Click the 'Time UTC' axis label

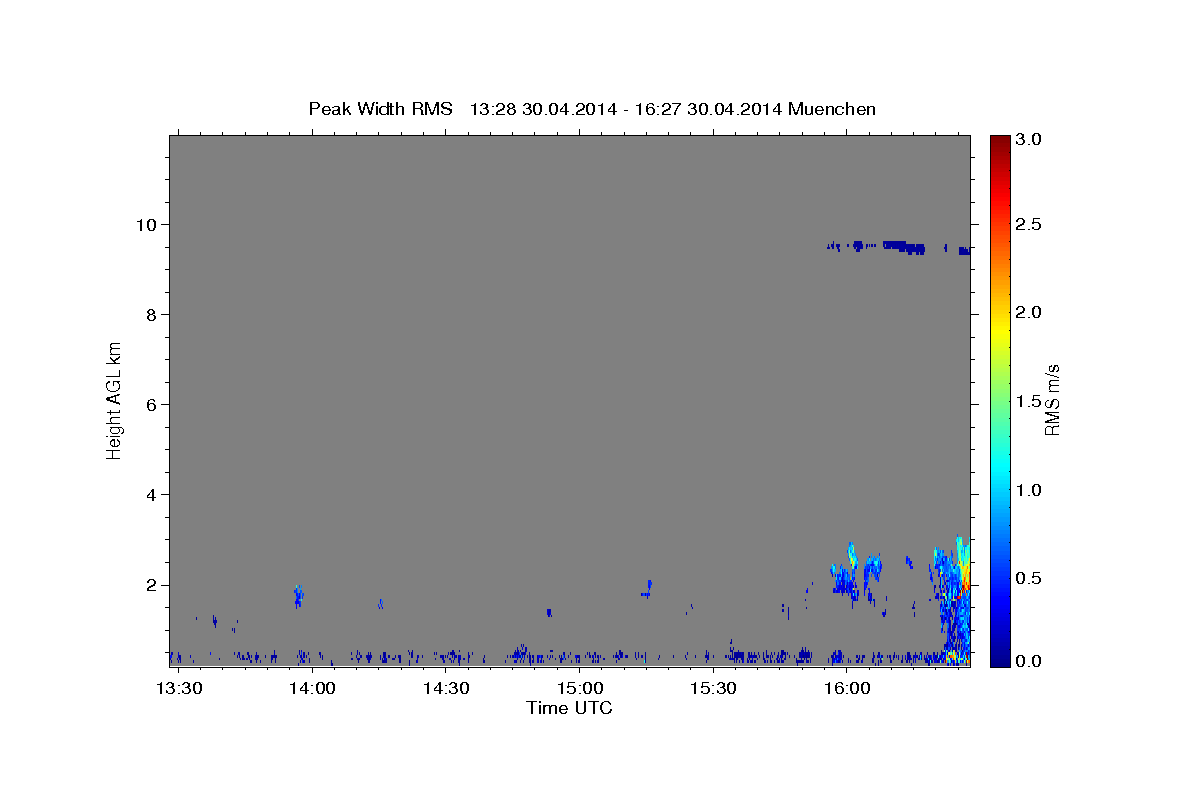point(570,708)
